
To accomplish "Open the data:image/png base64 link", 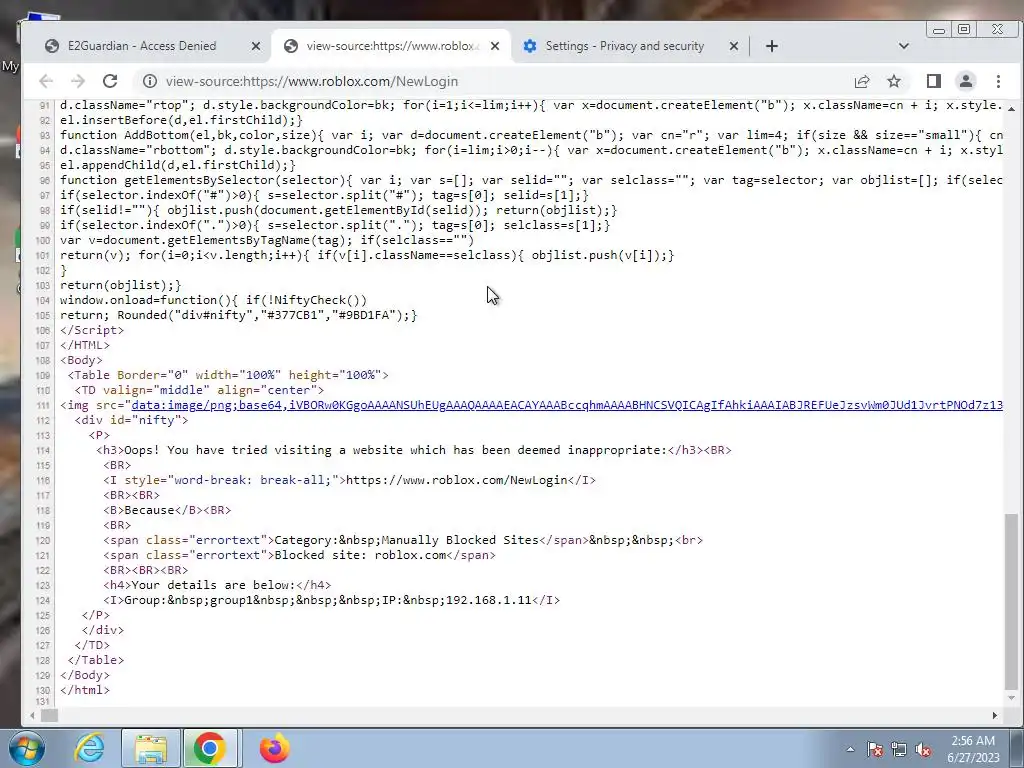I will pos(567,405).
